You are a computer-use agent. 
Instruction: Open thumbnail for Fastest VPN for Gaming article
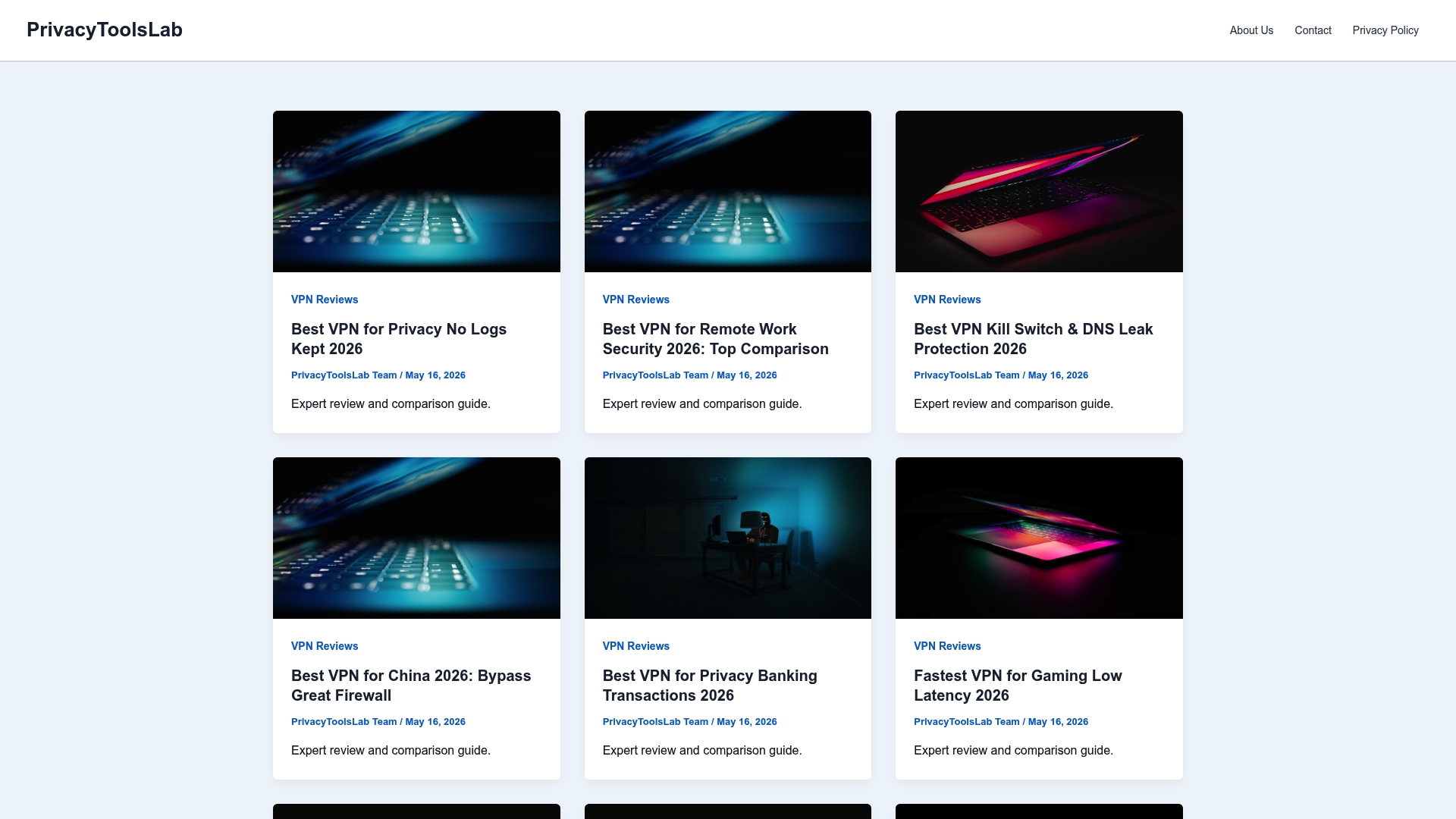[1039, 538]
